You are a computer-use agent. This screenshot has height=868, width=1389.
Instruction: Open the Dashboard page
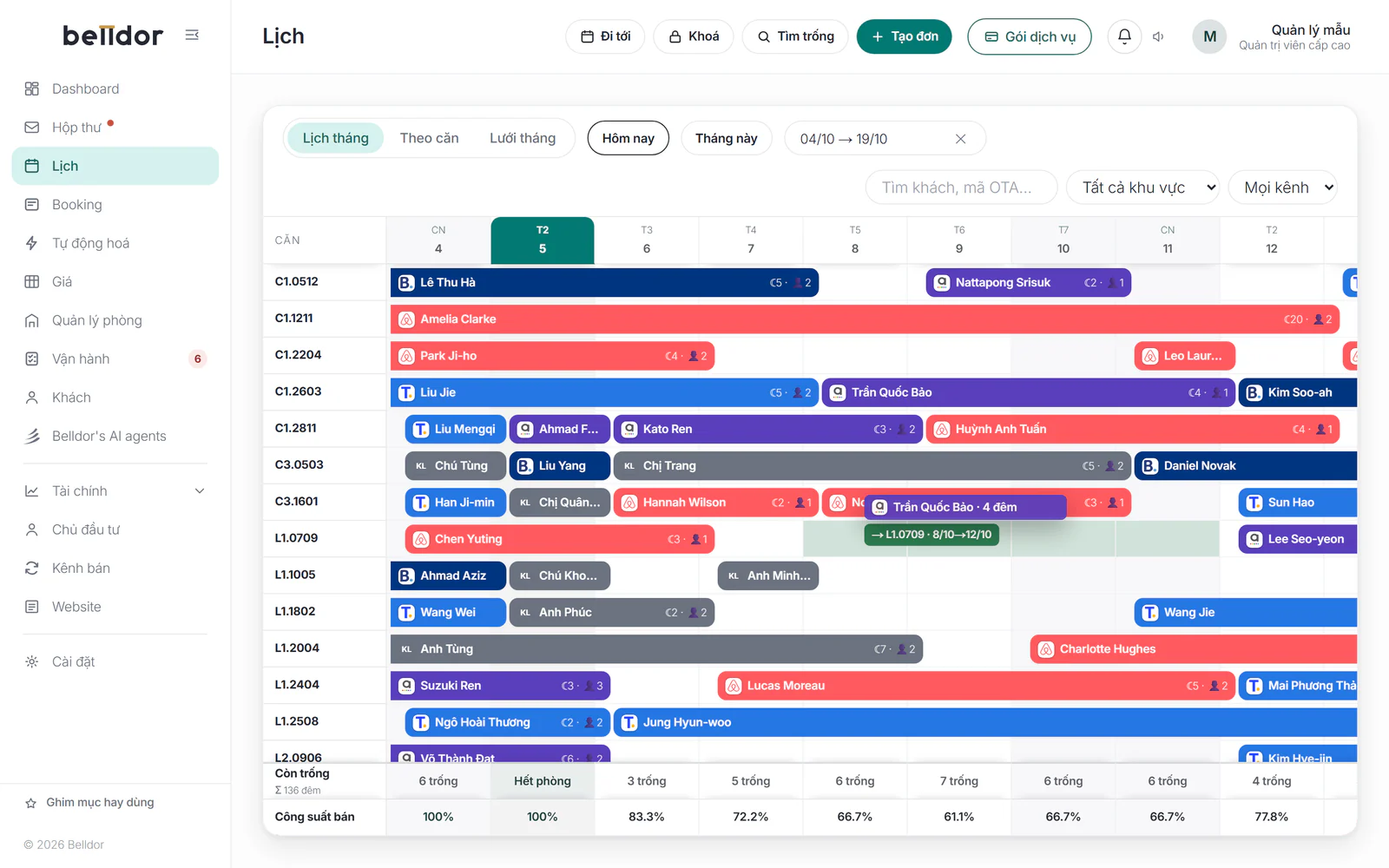pyautogui.click(x=115, y=89)
